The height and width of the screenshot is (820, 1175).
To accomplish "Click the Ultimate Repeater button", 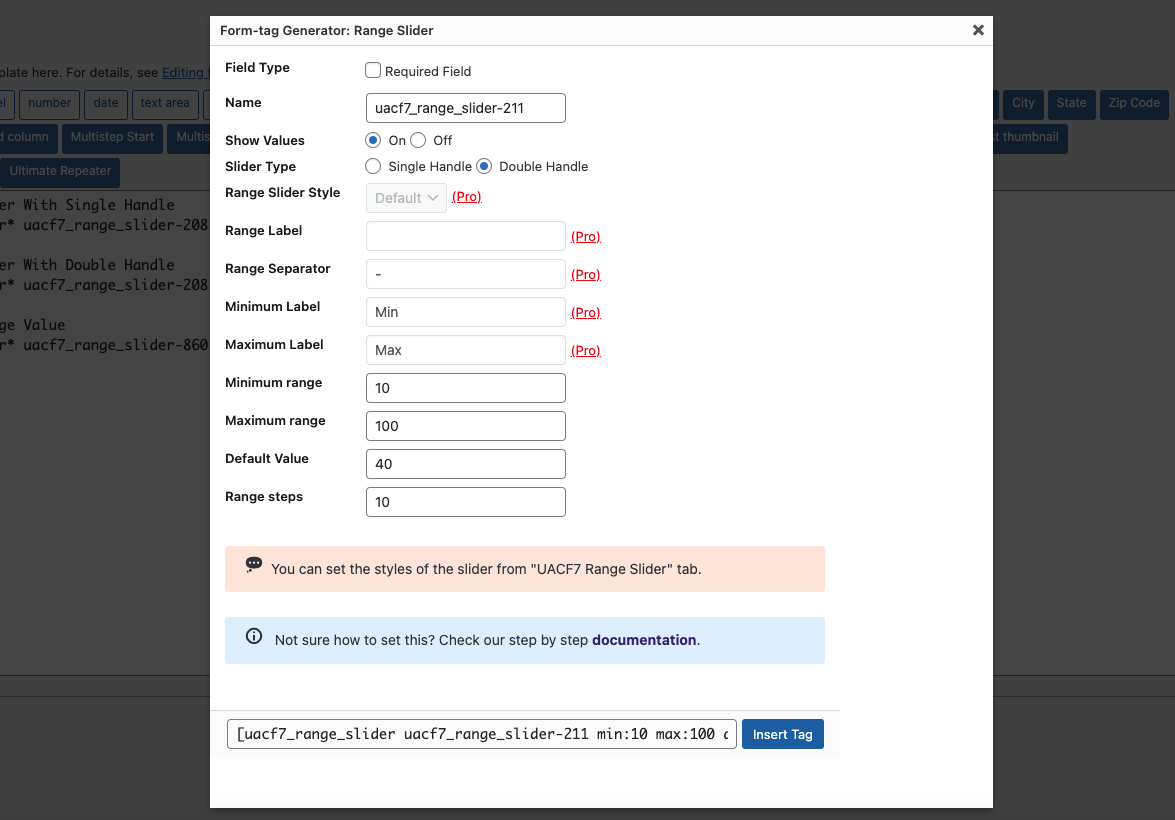I will 60,172.
